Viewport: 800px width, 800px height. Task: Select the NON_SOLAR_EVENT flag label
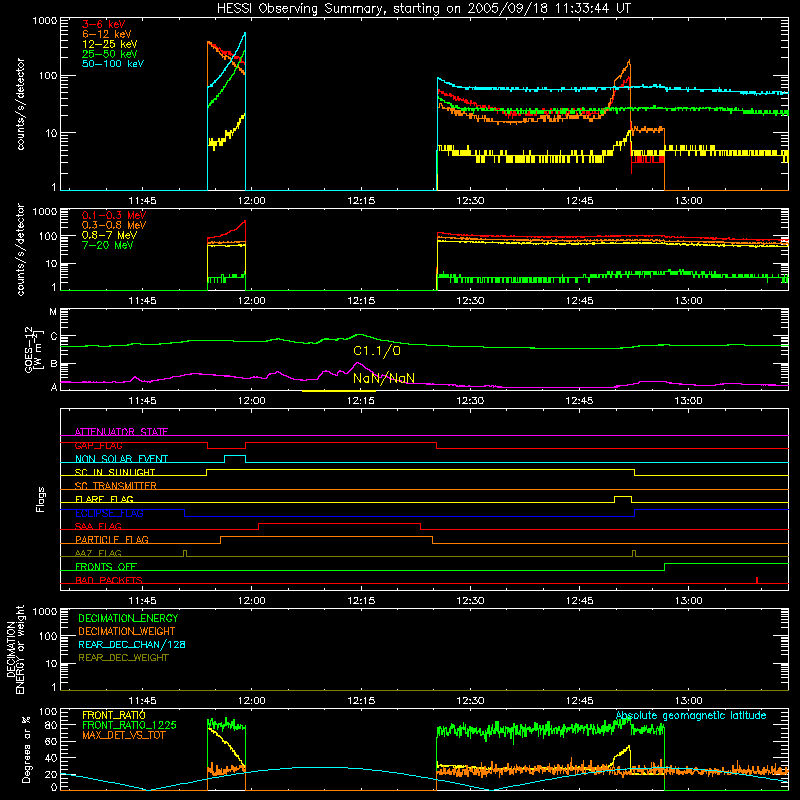point(121,459)
